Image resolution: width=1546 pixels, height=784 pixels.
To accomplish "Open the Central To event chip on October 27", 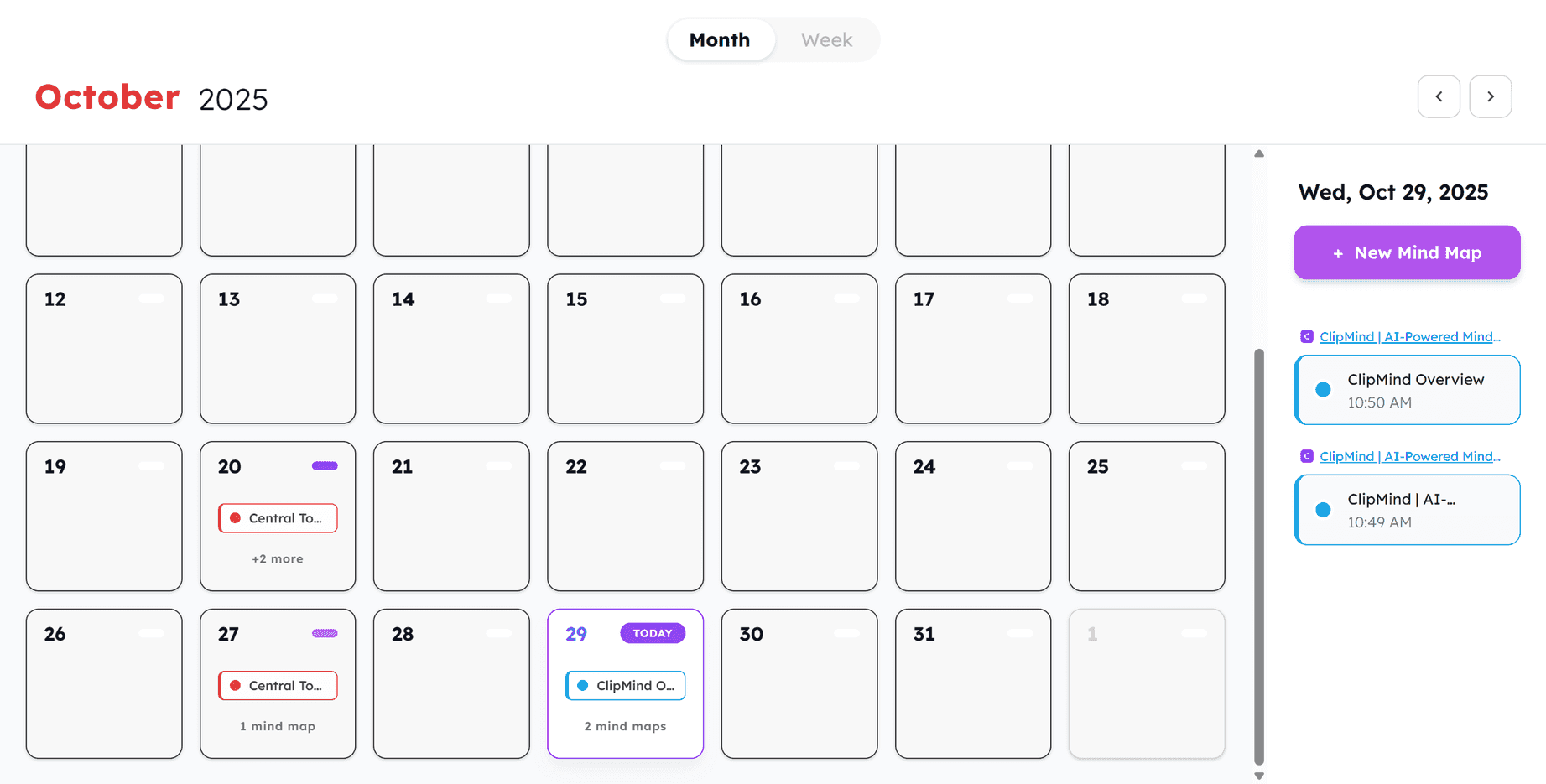I will 277,685.
